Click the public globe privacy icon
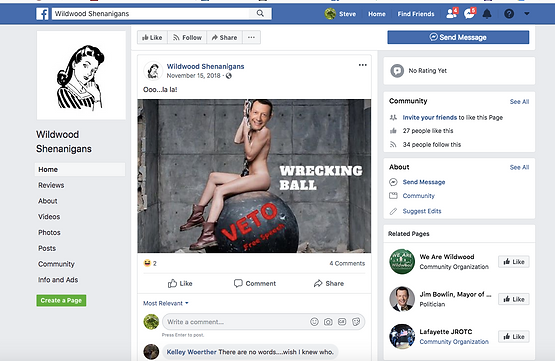The image size is (555, 361). pos(229,76)
